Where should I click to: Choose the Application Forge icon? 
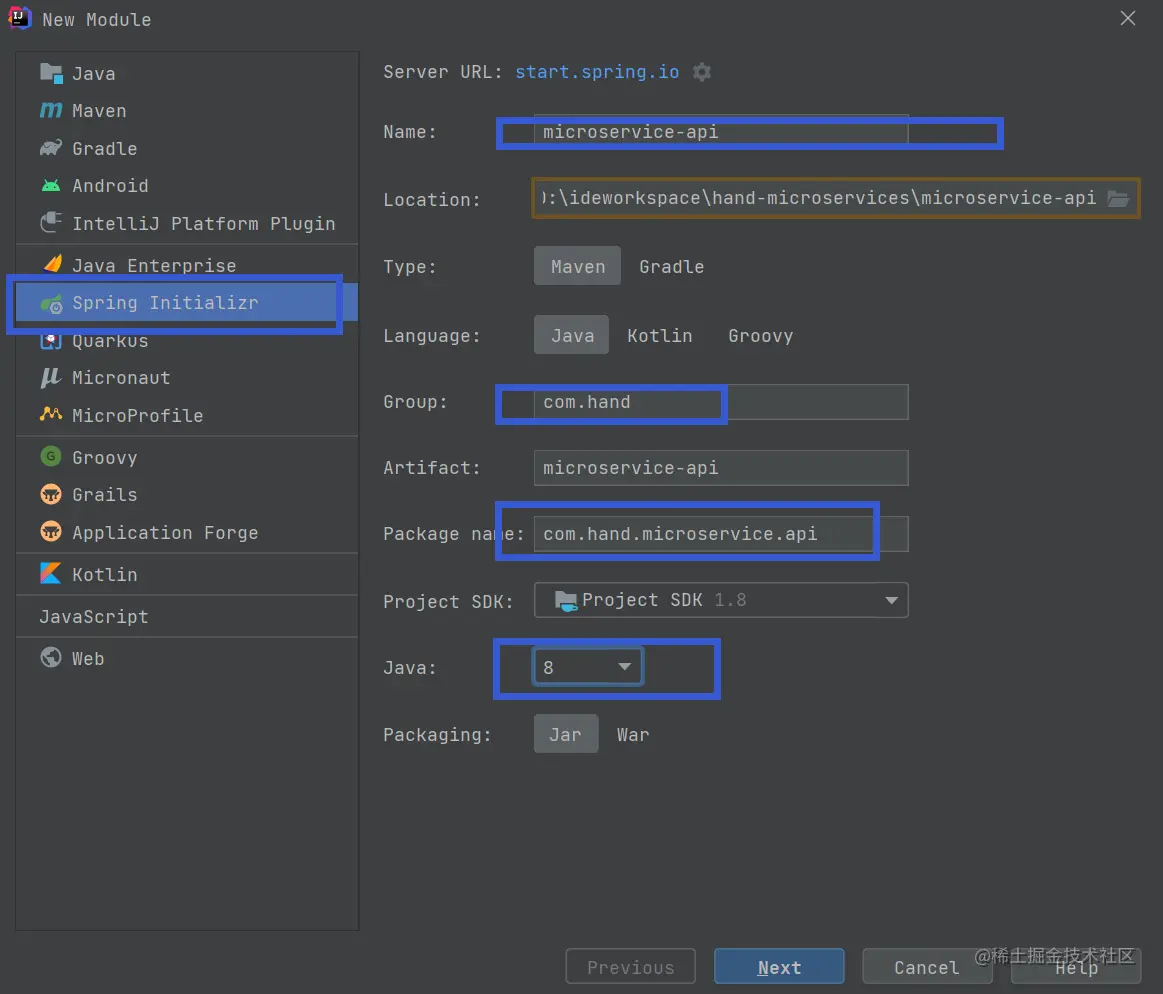pos(50,532)
